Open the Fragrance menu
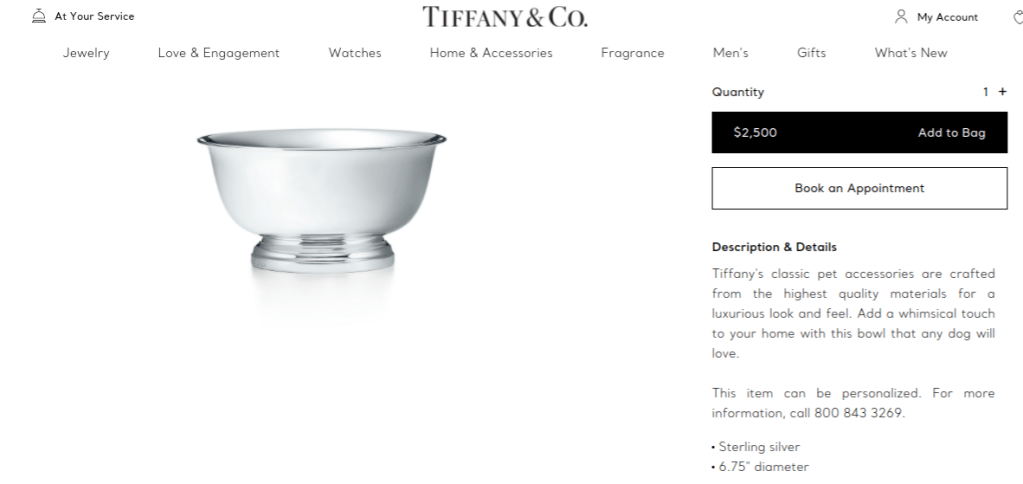The height and width of the screenshot is (484, 1023). tap(632, 53)
